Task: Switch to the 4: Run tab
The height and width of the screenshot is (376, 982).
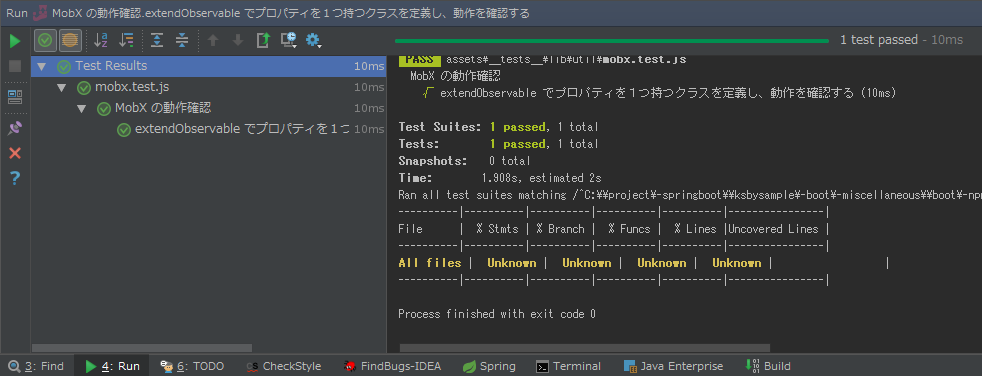Action: pos(112,366)
